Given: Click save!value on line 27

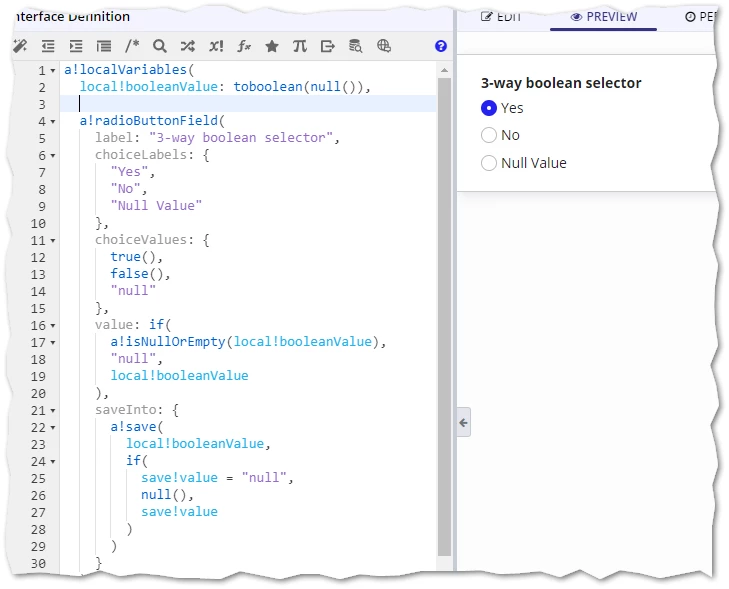Looking at the screenshot, I should tap(179, 512).
